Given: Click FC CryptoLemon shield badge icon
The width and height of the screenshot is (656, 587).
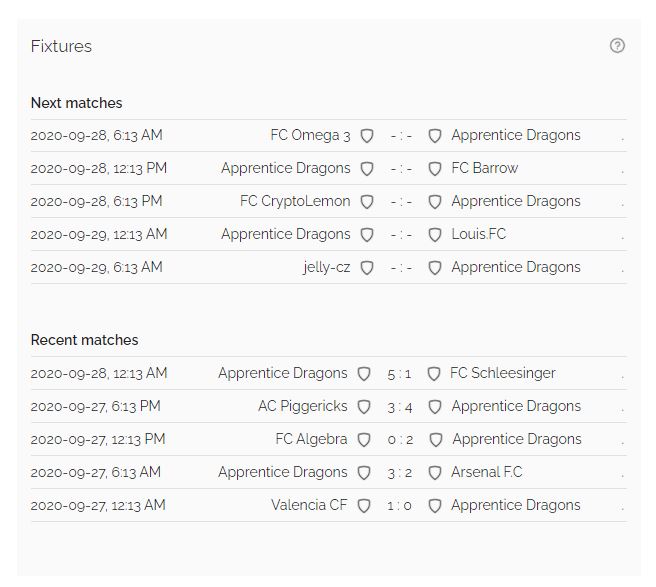Looking at the screenshot, I should (x=367, y=202).
